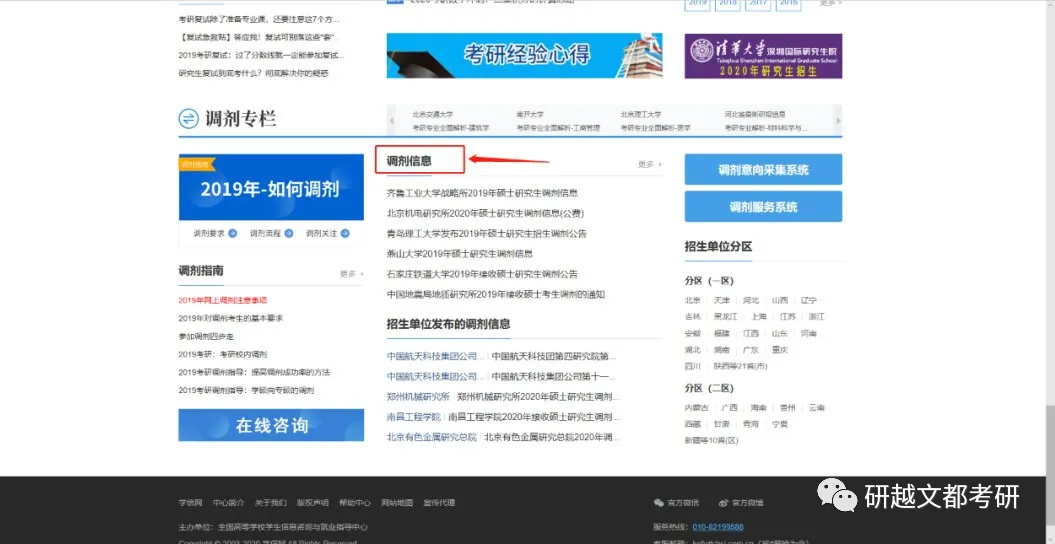
Task: Select 宁夏 in 分区（二区）
Action: point(779,424)
